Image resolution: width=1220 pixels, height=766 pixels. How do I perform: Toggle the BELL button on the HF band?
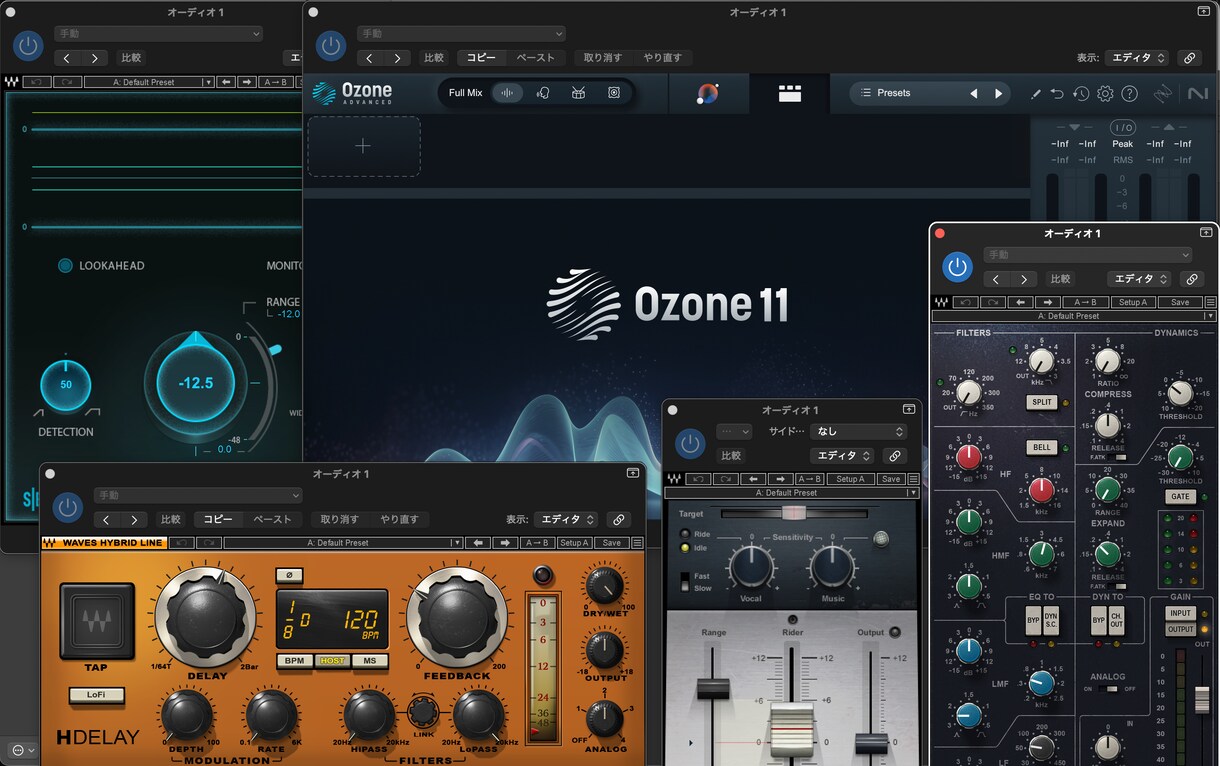coord(1042,448)
